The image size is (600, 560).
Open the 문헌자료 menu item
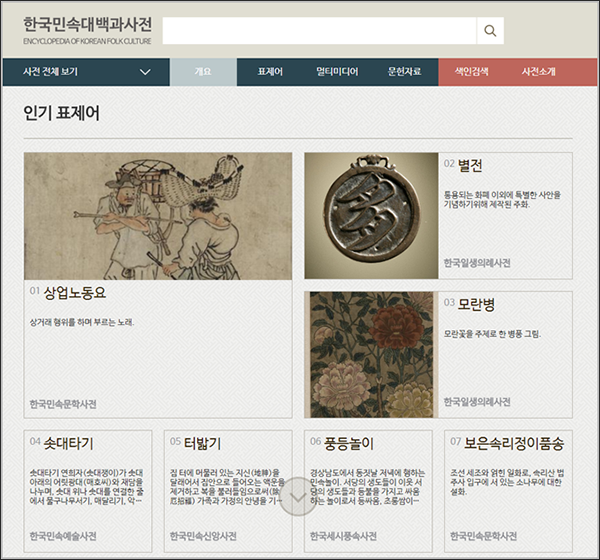[404, 72]
